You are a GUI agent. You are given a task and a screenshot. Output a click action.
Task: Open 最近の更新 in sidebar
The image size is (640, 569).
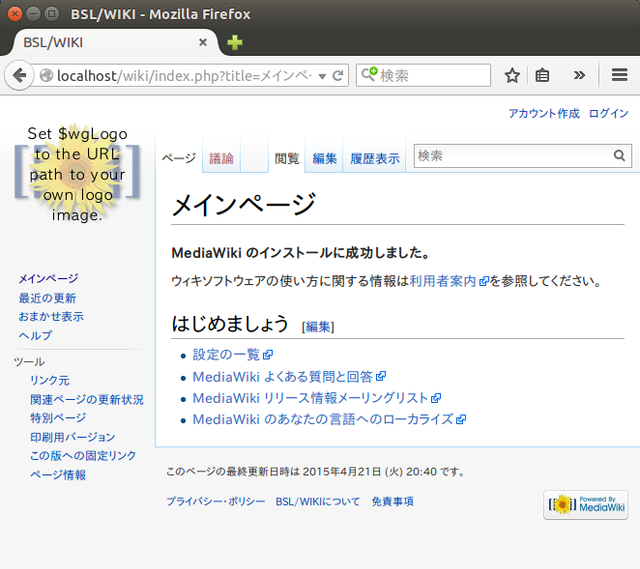pyautogui.click(x=47, y=298)
